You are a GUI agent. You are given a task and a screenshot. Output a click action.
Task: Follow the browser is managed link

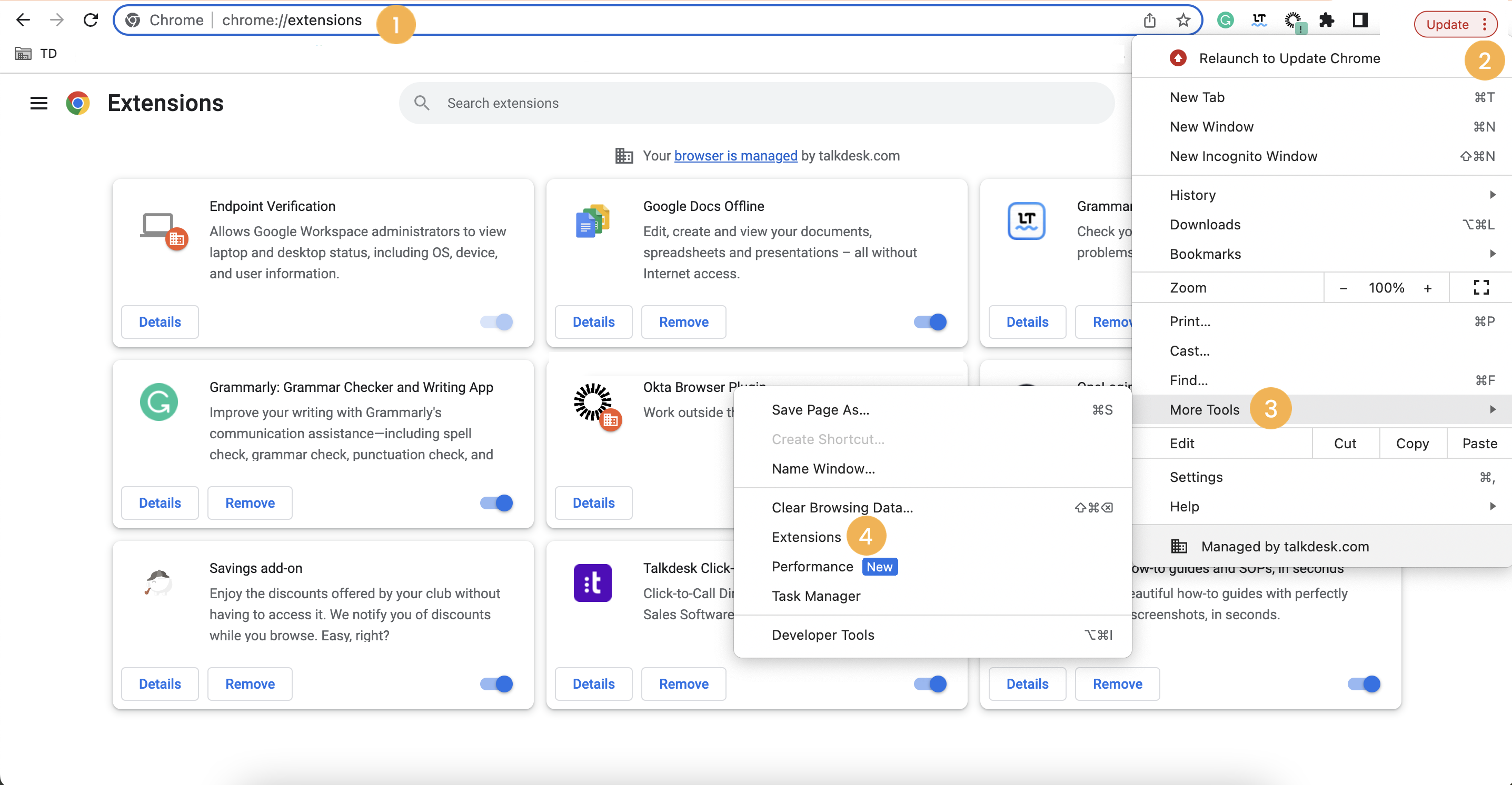(x=735, y=156)
